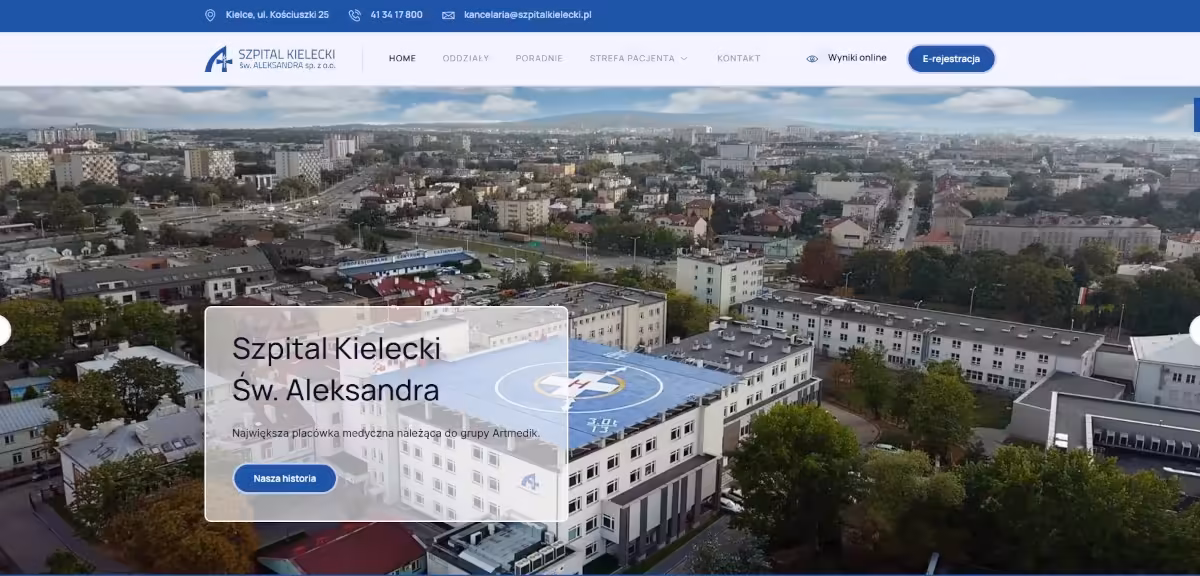The width and height of the screenshot is (1200, 576).
Task: Click the blue side tab at right edge
Action: click(x=1196, y=115)
